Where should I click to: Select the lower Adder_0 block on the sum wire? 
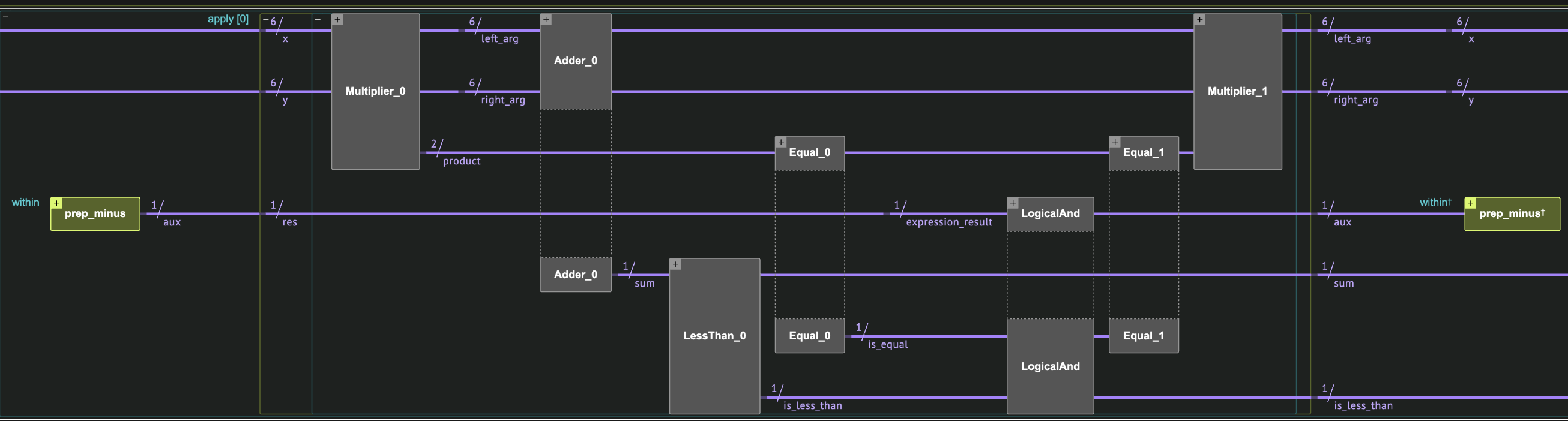click(x=576, y=275)
